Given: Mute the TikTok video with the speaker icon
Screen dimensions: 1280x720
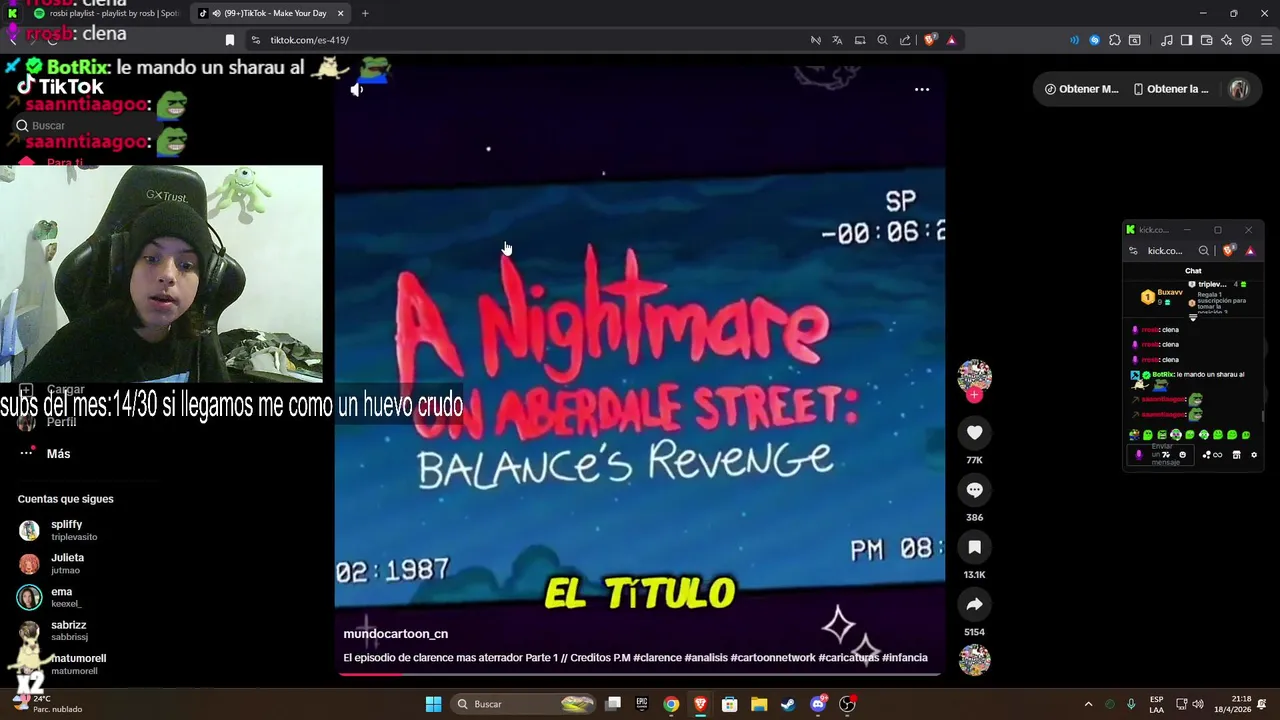Looking at the screenshot, I should [x=357, y=90].
